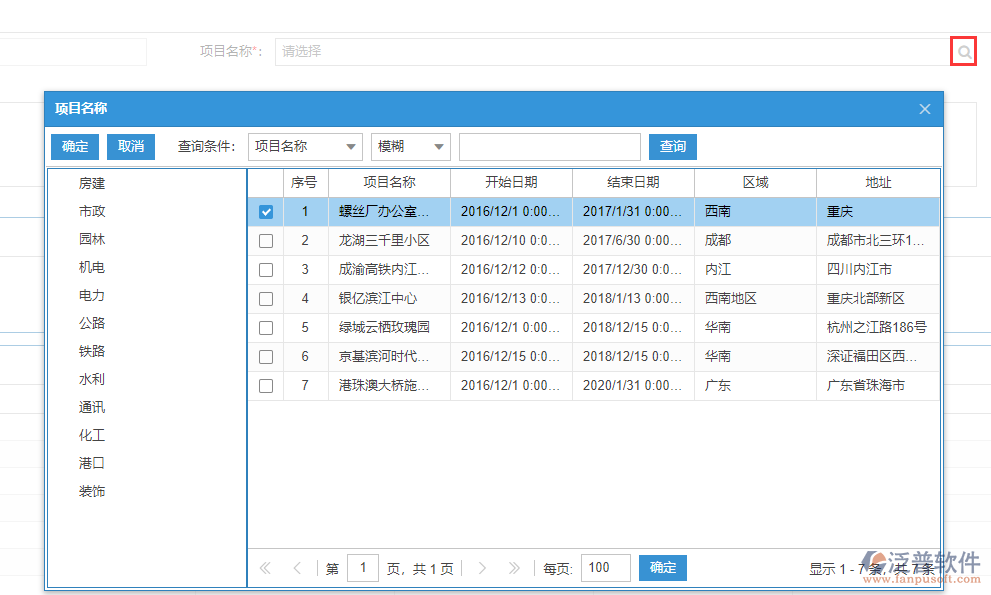
Task: Select 房建 category in left tree
Action: point(92,184)
